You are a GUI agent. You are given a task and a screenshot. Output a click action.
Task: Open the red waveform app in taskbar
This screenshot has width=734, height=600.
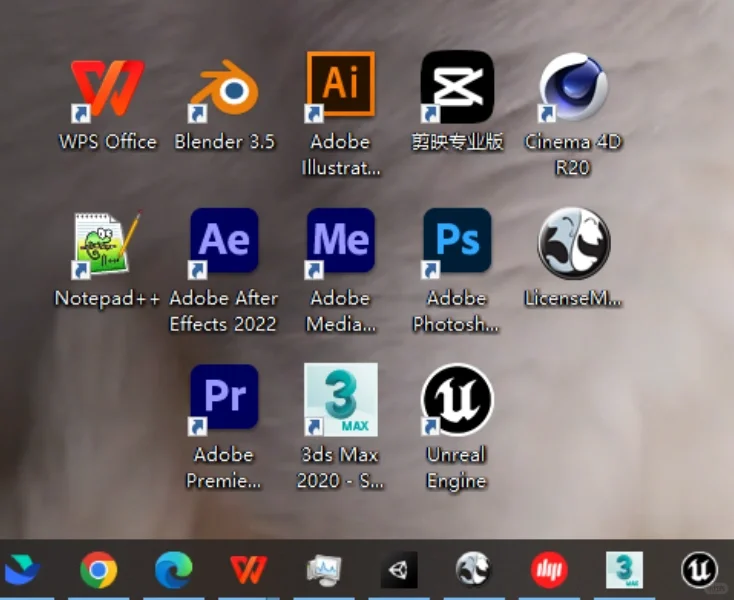tap(549, 570)
